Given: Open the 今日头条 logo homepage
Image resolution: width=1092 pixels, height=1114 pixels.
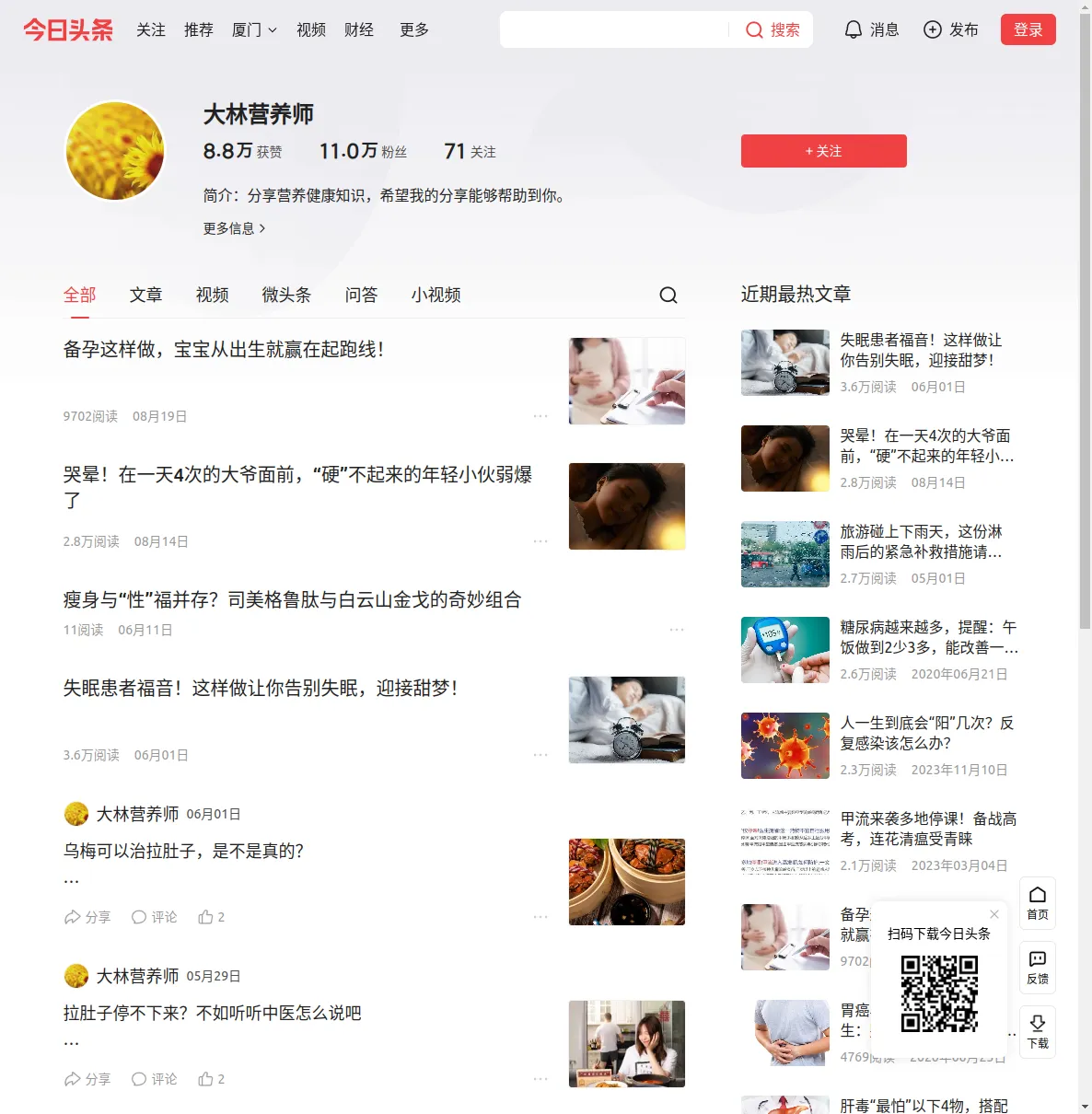Looking at the screenshot, I should pyautogui.click(x=68, y=29).
